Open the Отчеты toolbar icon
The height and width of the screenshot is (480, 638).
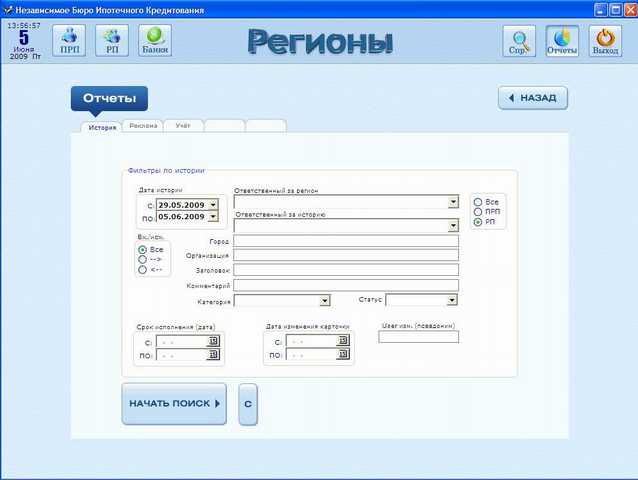(562, 41)
